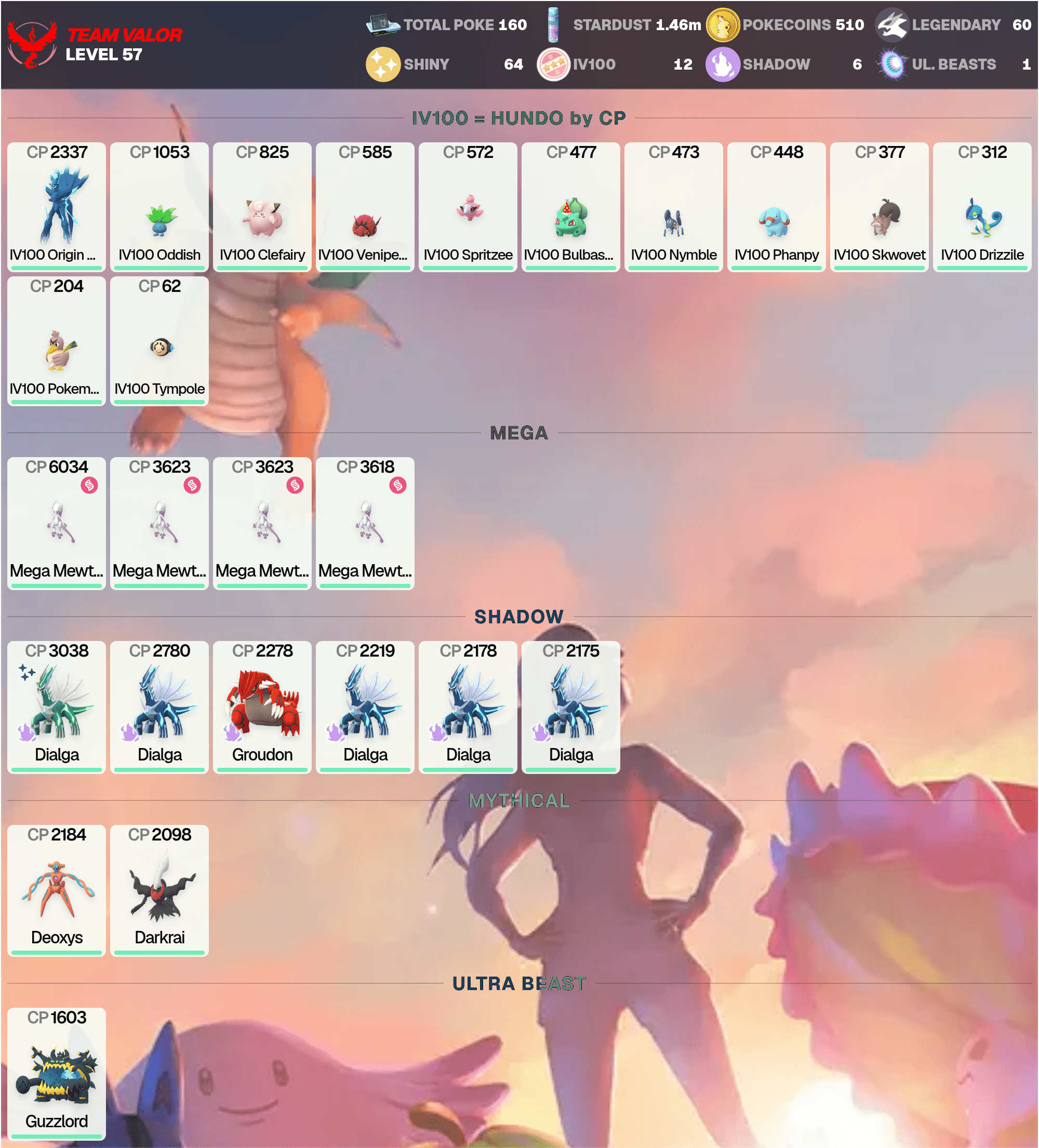Select the Shiny sparkle stat icon
The image size is (1039, 1148).
pyautogui.click(x=383, y=64)
